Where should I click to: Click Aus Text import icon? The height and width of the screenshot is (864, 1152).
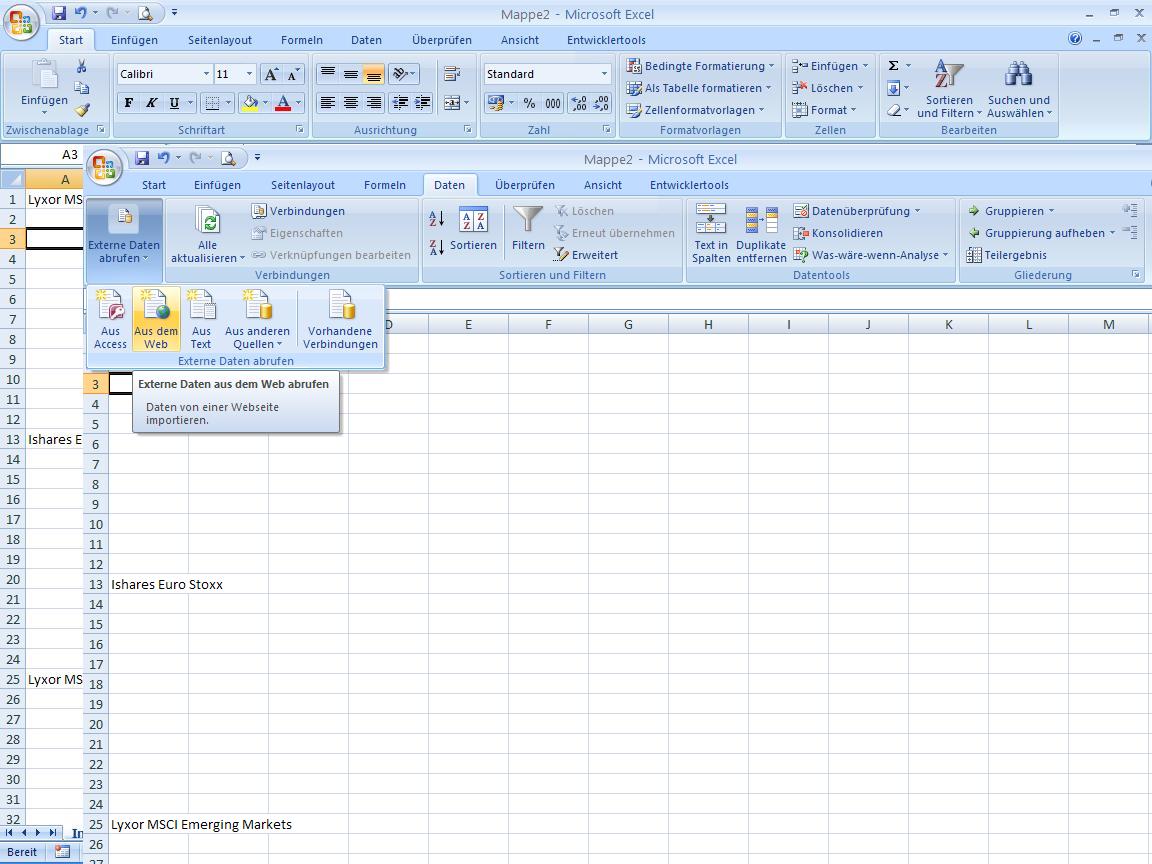(x=201, y=319)
